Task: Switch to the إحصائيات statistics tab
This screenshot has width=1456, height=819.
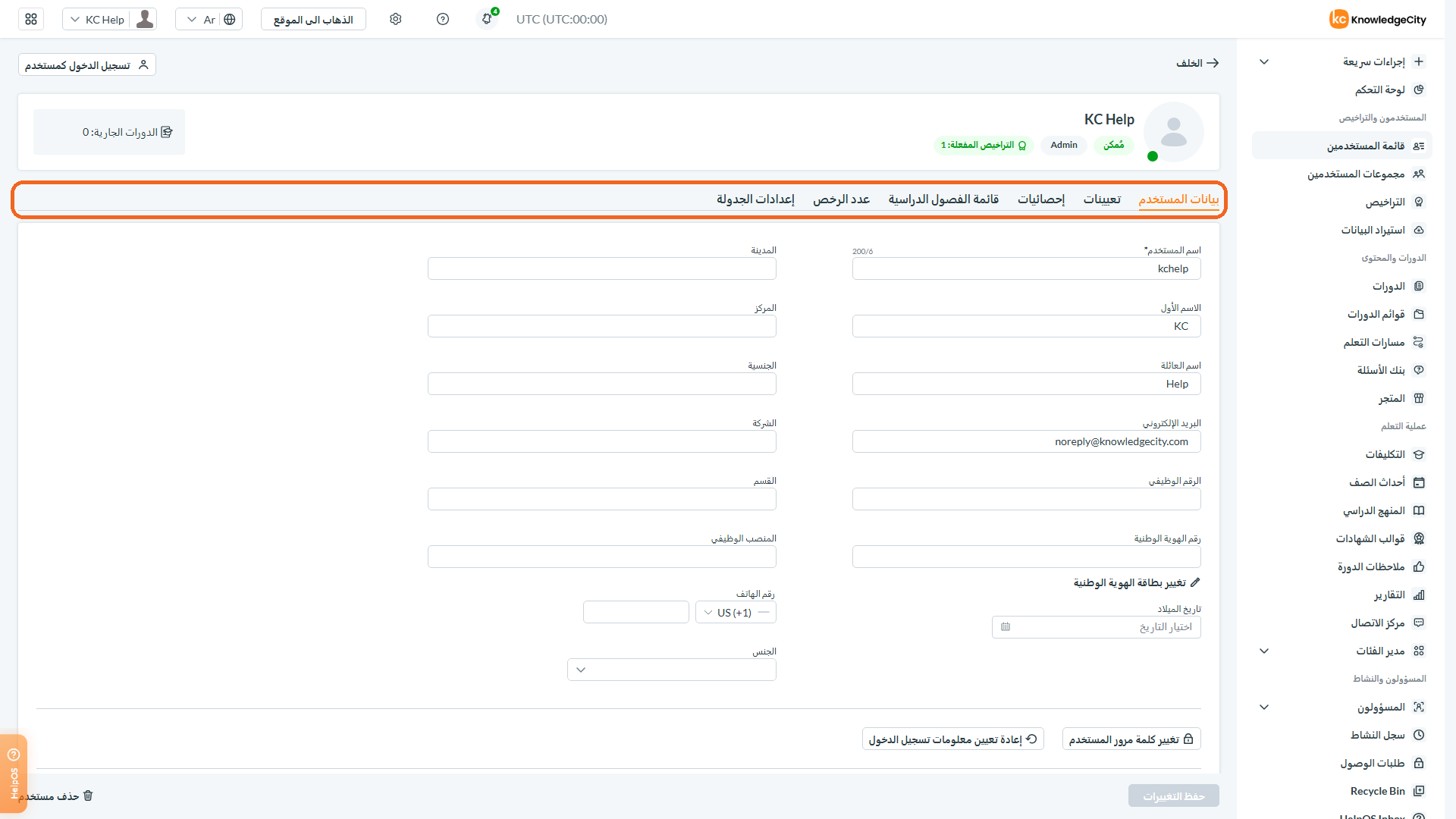Action: pyautogui.click(x=1041, y=199)
